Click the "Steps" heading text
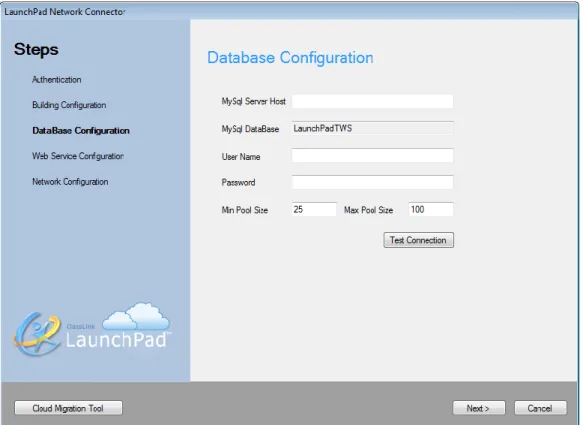Image resolution: width=583 pixels, height=425 pixels. pyautogui.click(x=36, y=49)
